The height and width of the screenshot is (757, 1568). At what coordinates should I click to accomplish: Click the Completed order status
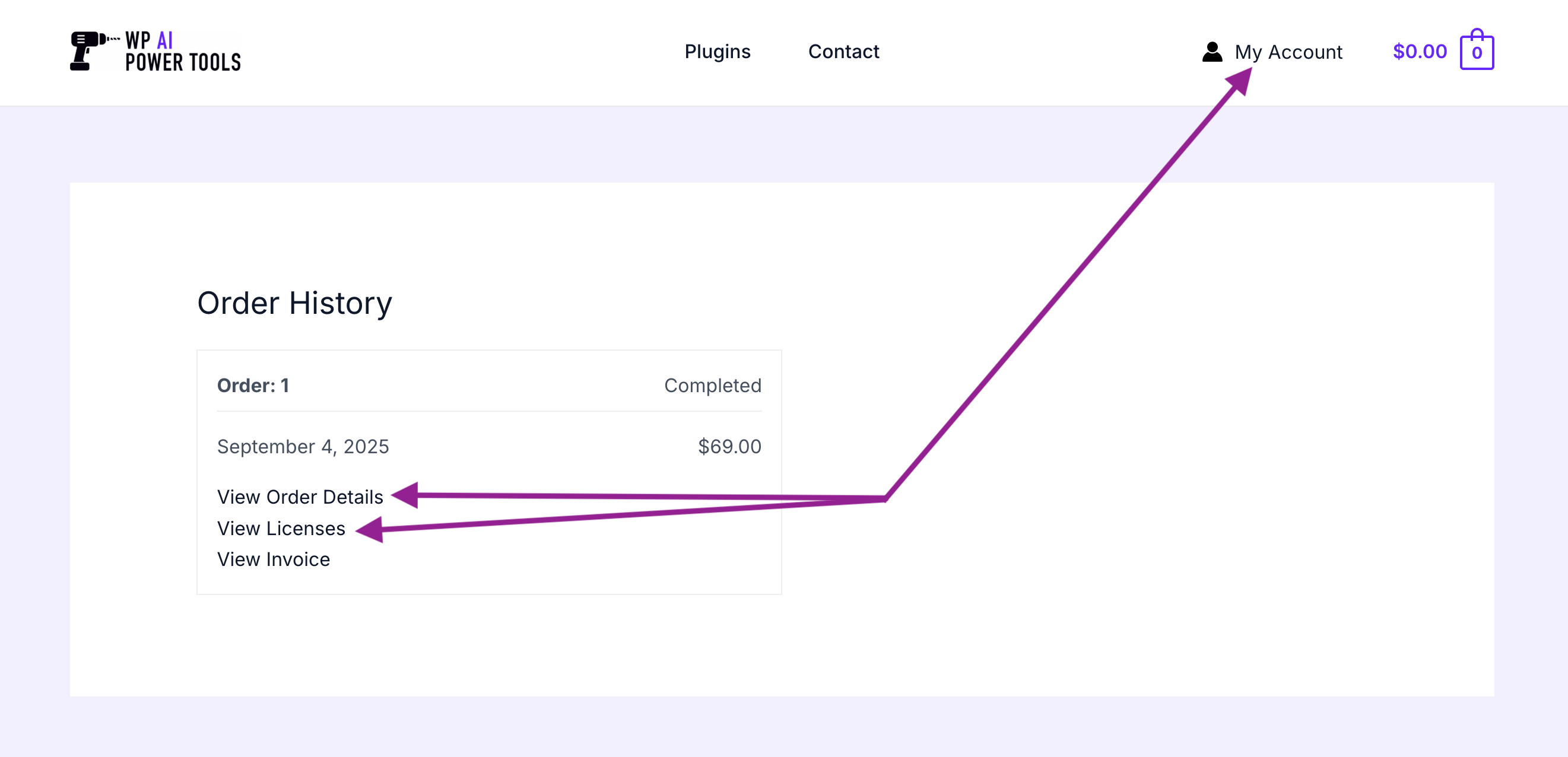tap(712, 385)
